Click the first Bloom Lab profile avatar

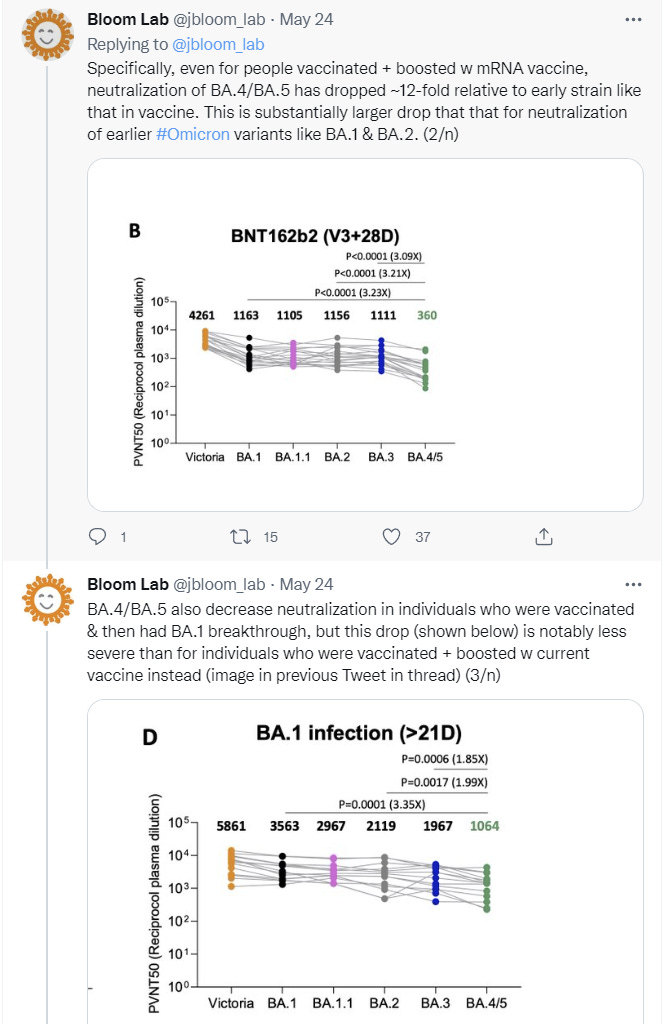point(45,39)
